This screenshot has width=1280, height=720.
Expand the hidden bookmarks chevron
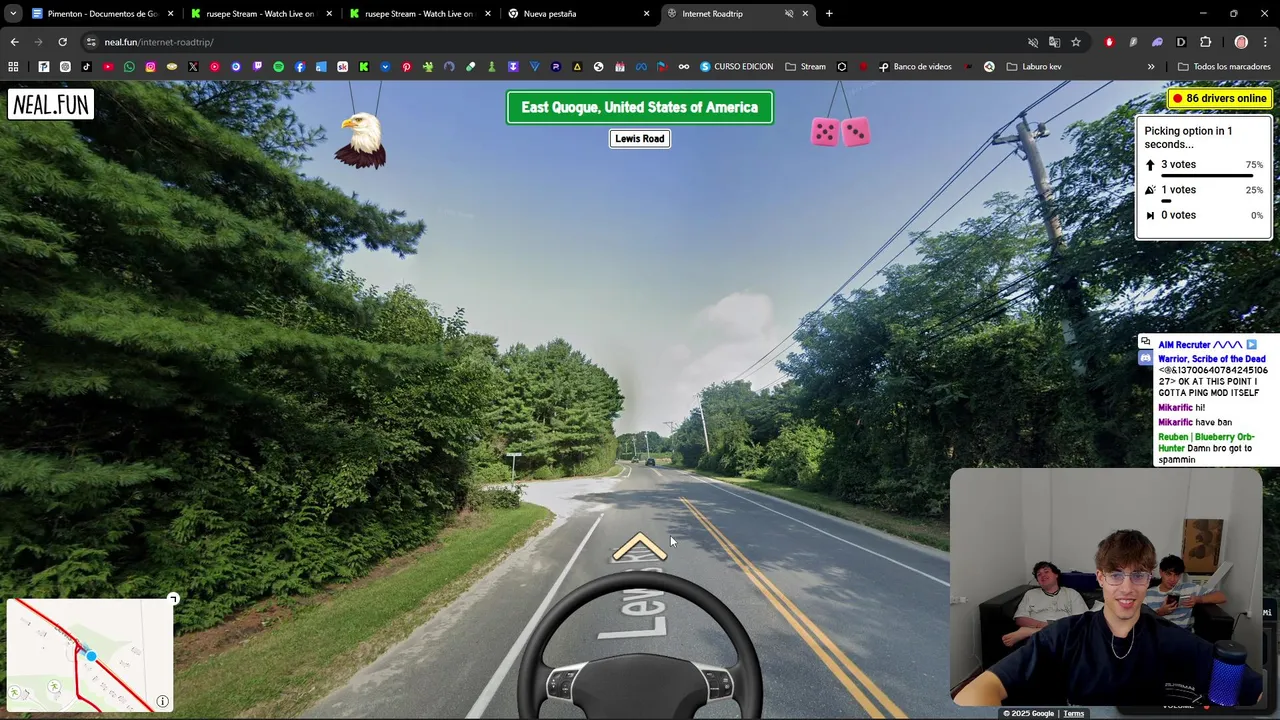pos(1151,67)
